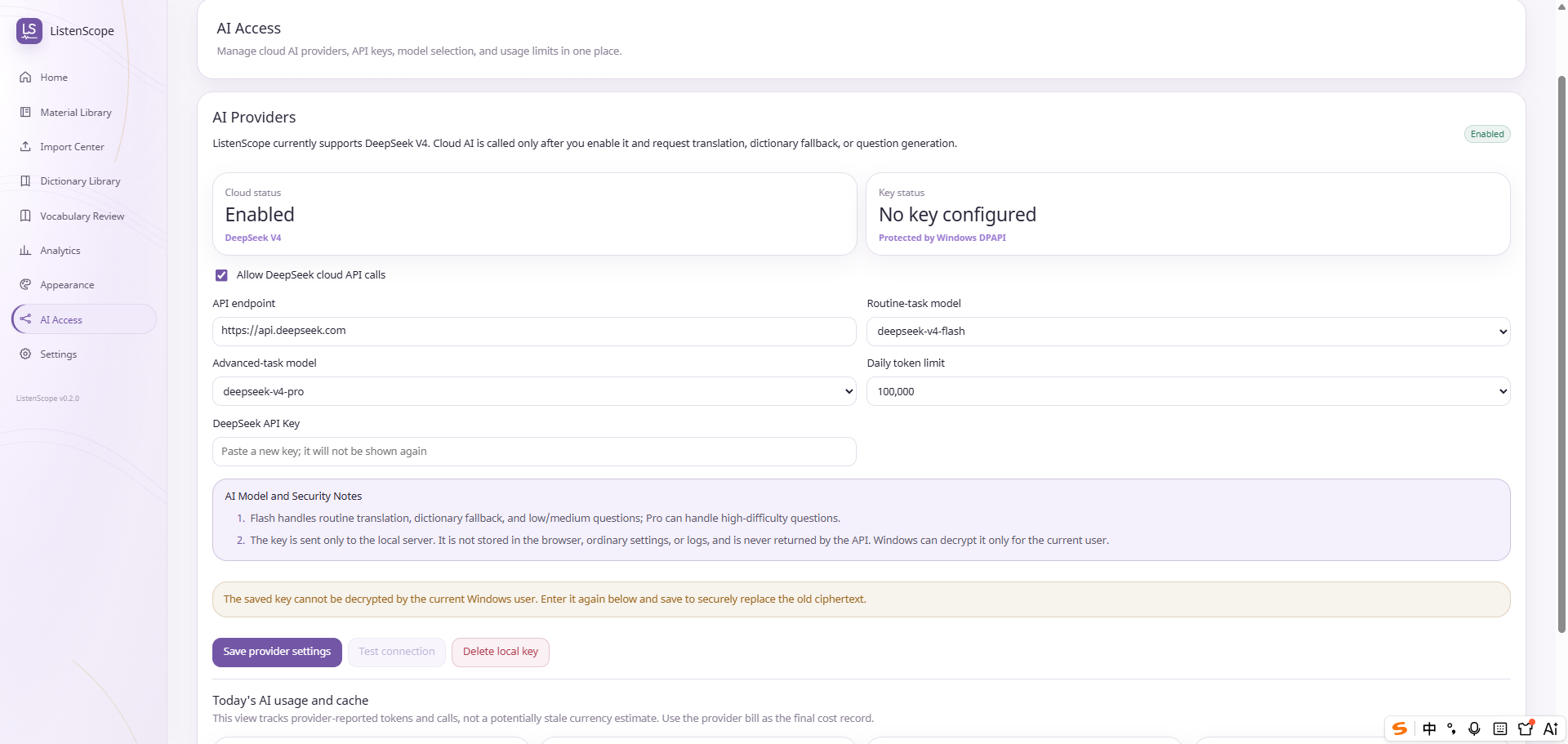Viewport: 1568px width, 744px height.
Task: Expand the Routine-task model dropdown
Action: (1188, 332)
